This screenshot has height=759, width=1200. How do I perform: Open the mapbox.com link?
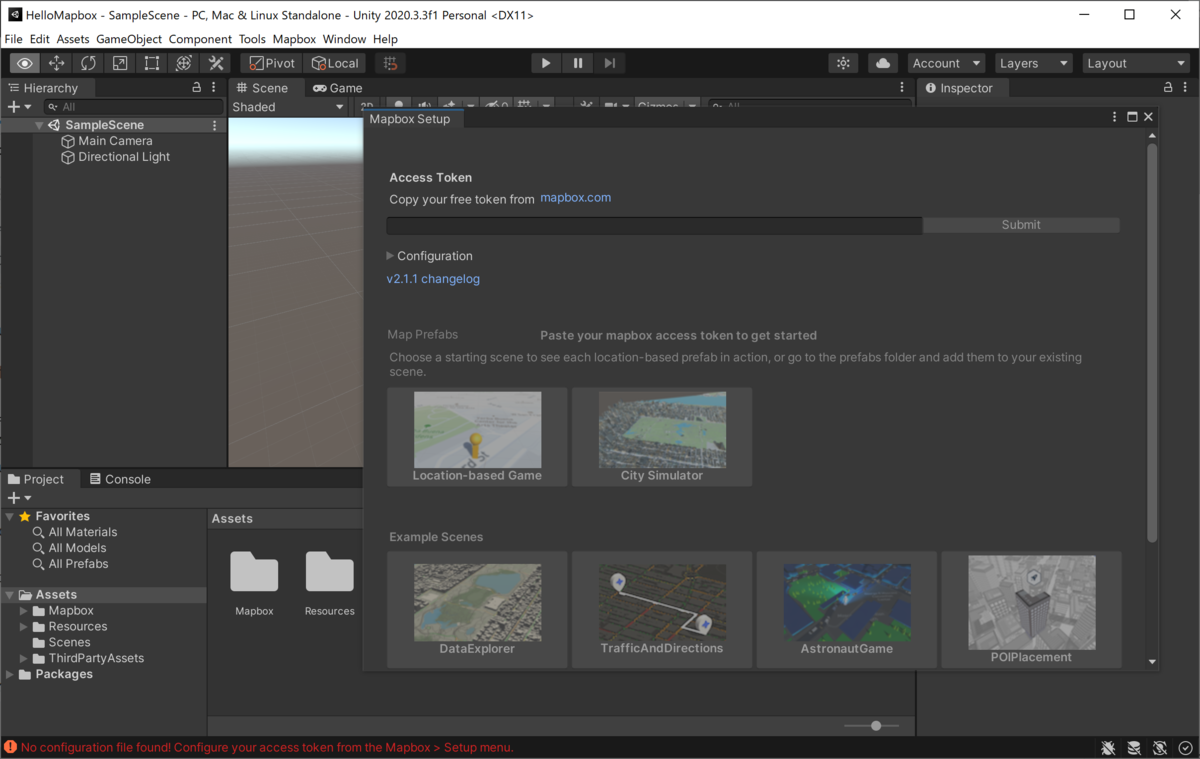point(575,198)
